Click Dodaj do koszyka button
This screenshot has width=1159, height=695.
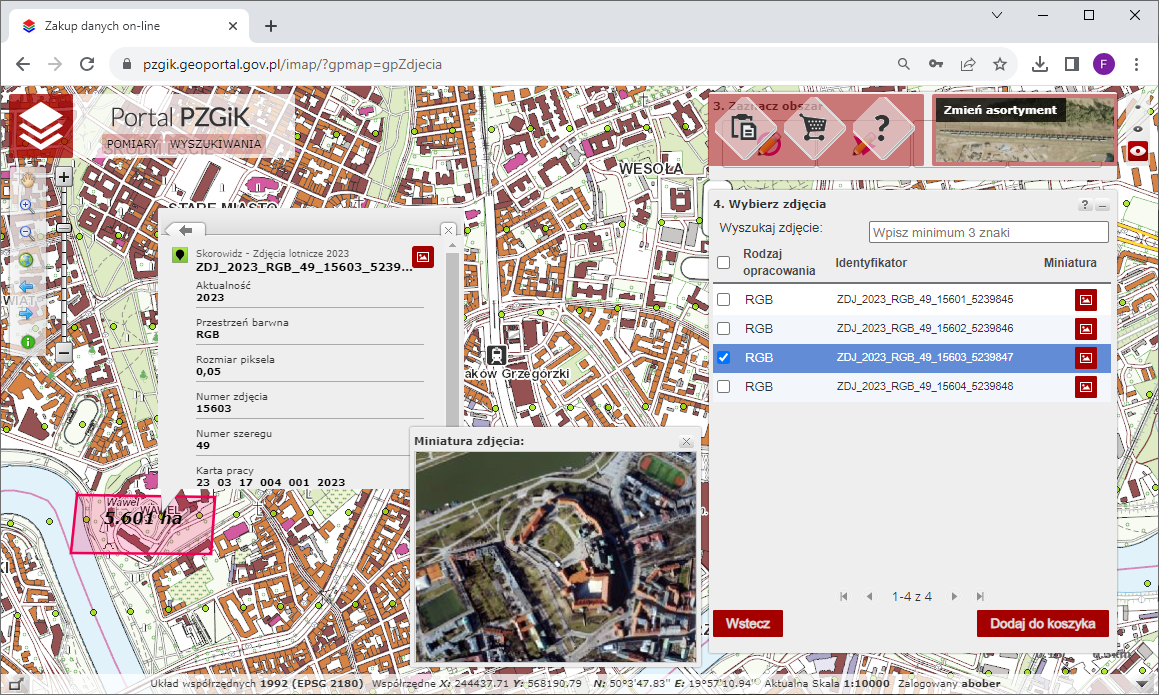[x=1042, y=624]
